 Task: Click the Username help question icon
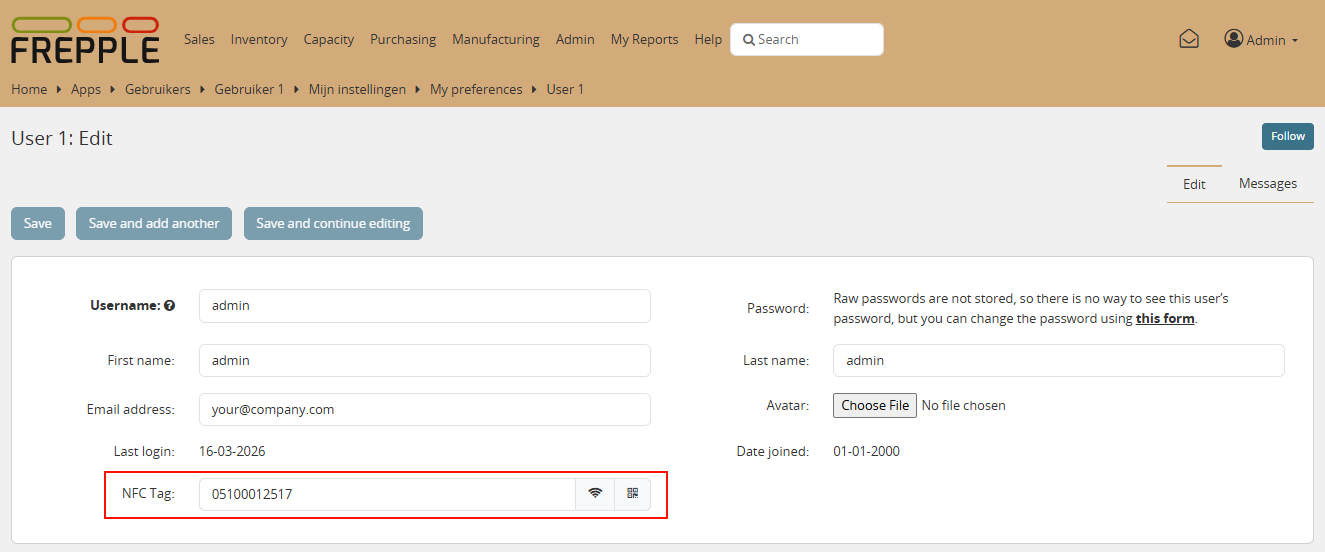point(170,306)
